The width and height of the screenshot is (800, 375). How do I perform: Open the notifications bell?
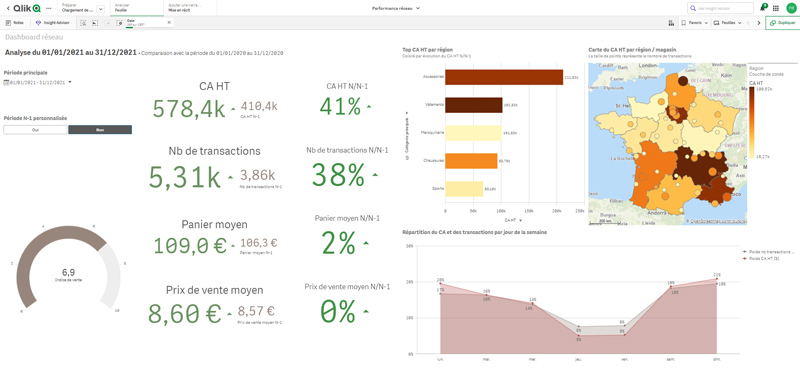click(764, 8)
